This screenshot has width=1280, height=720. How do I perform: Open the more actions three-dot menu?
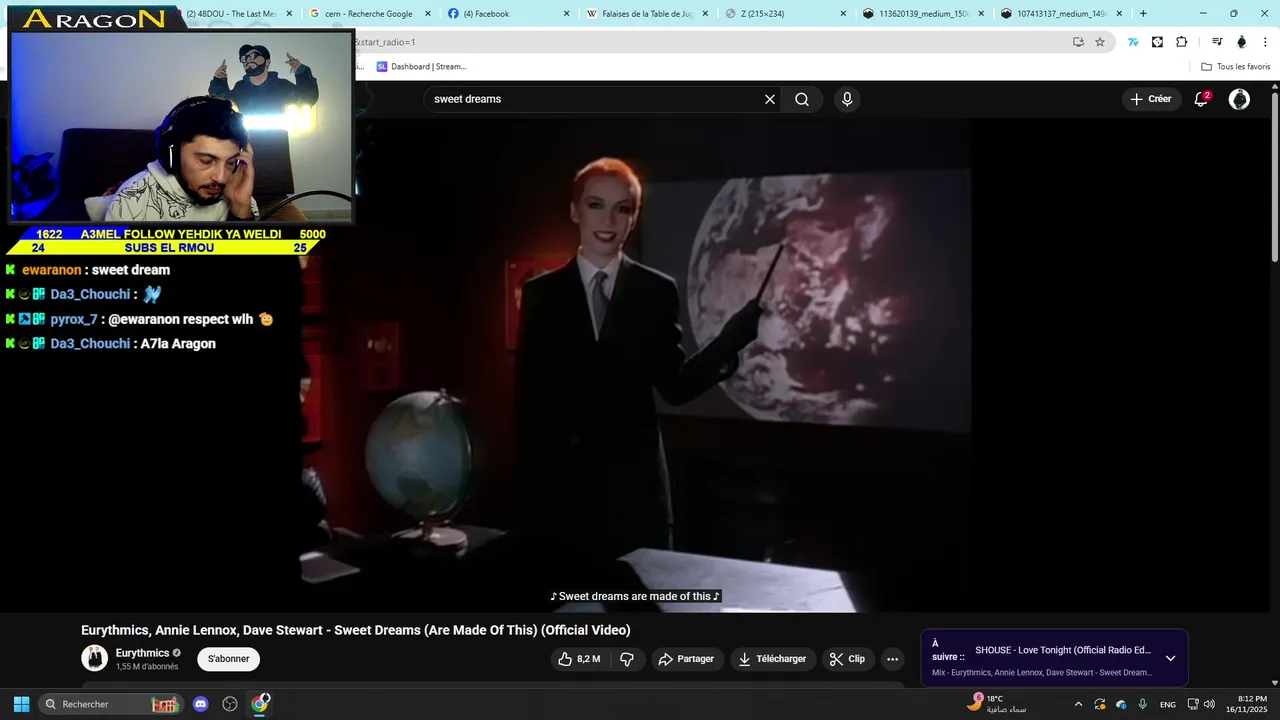click(892, 659)
